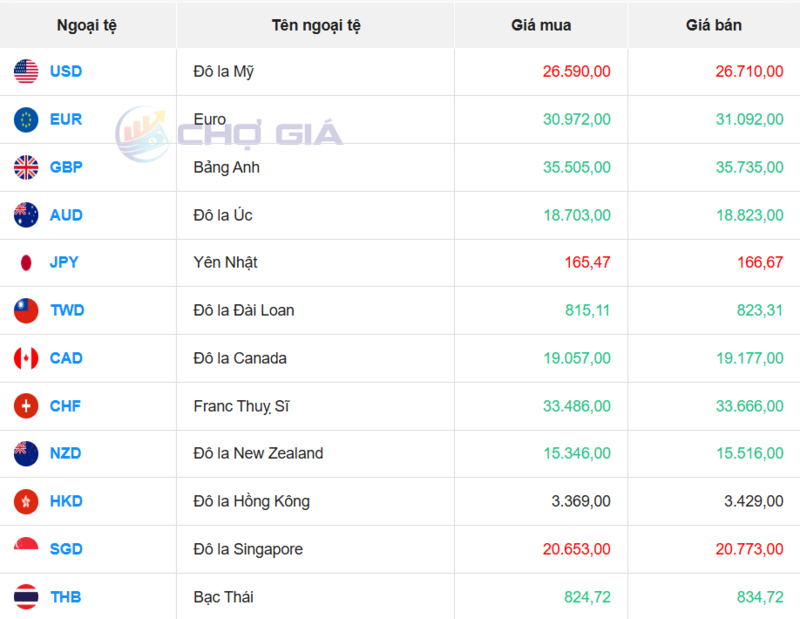Click the Tên ngoại tệ column header
The image size is (800, 619).
click(315, 25)
